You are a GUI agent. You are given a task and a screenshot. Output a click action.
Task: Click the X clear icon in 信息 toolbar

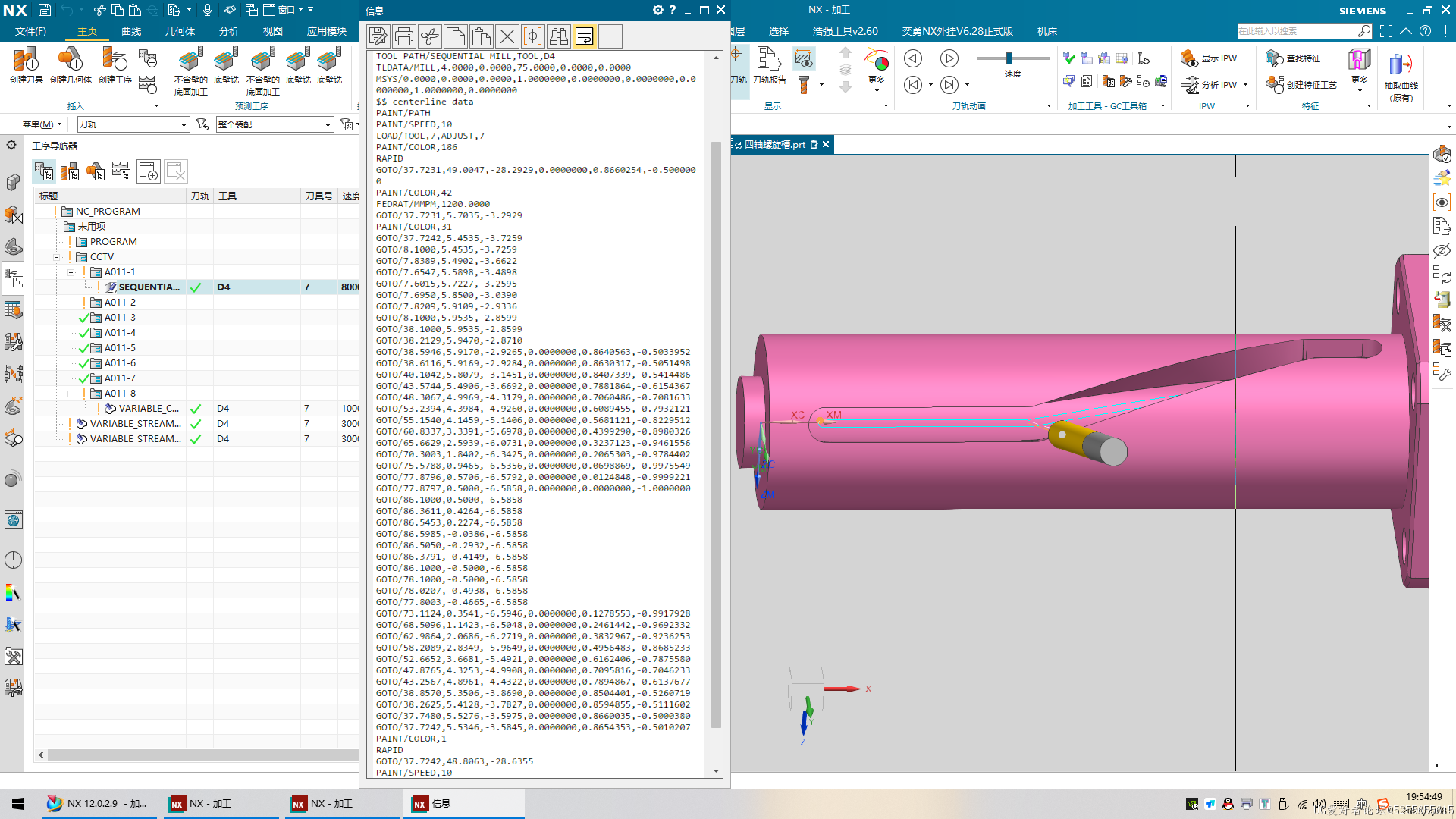507,36
